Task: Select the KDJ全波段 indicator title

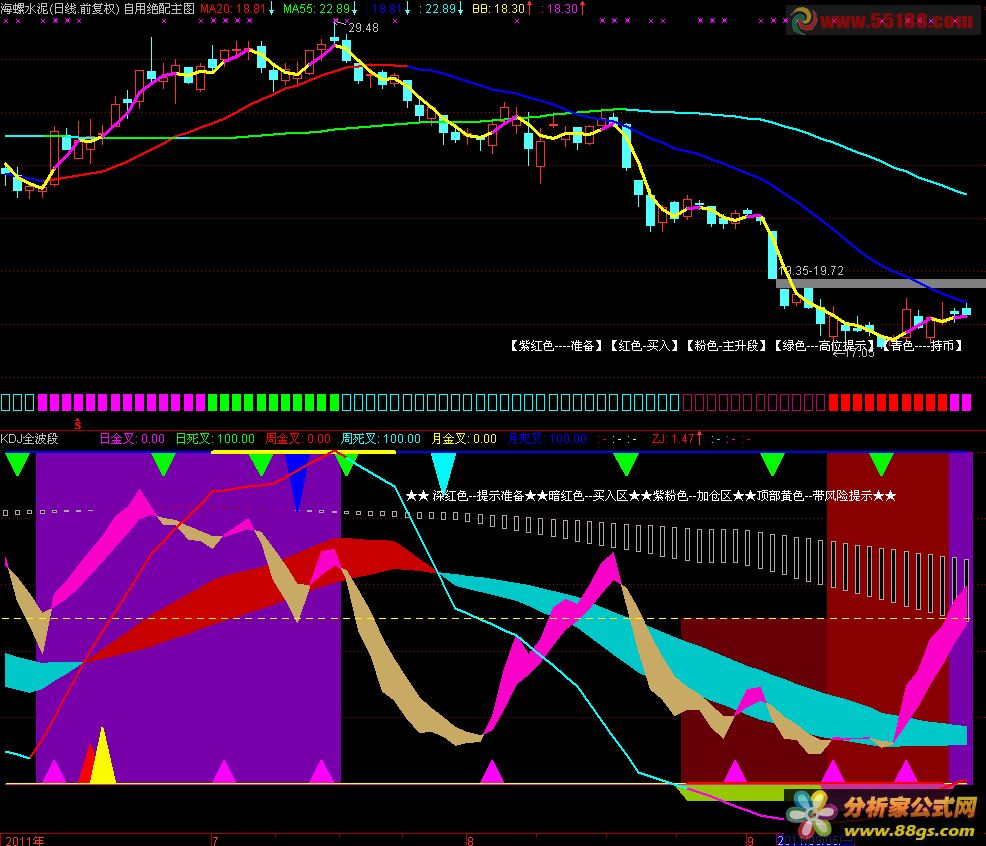Action: [30, 438]
